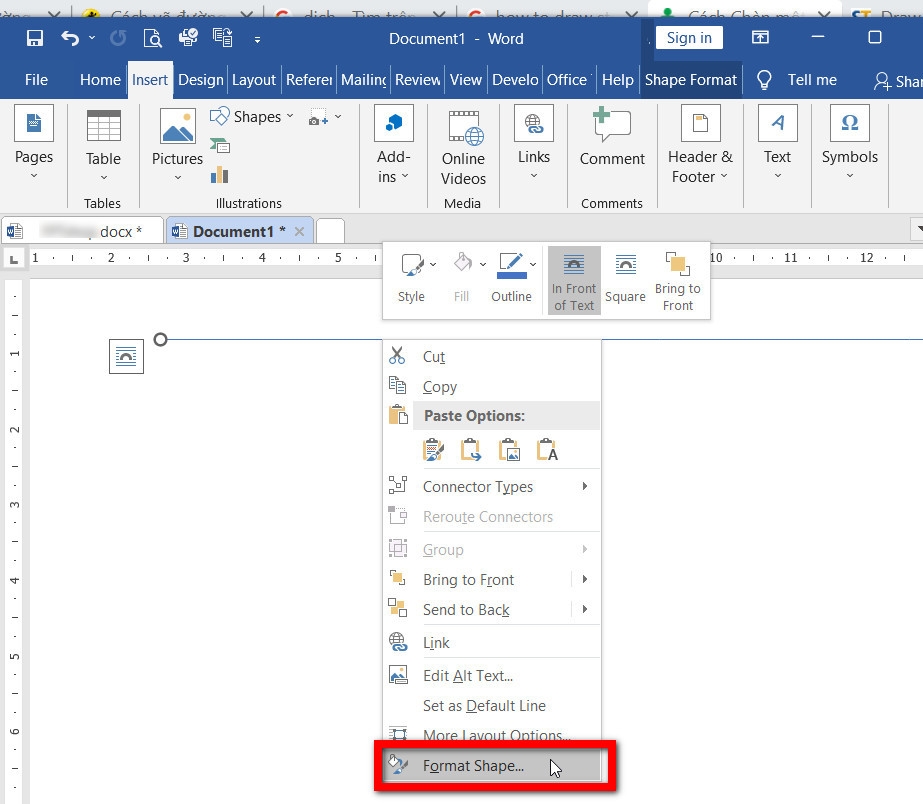Toggle Square text wrapping option
Viewport: 923px width, 804px height.
(625, 278)
